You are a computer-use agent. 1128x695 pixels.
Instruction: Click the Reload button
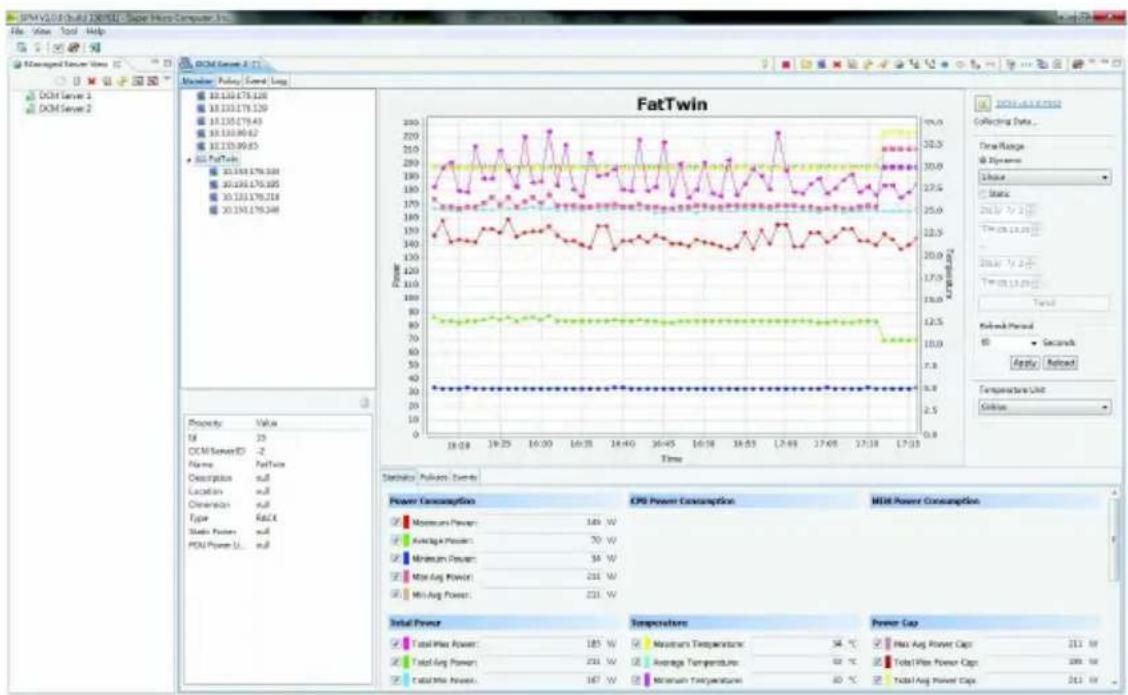tap(1060, 363)
